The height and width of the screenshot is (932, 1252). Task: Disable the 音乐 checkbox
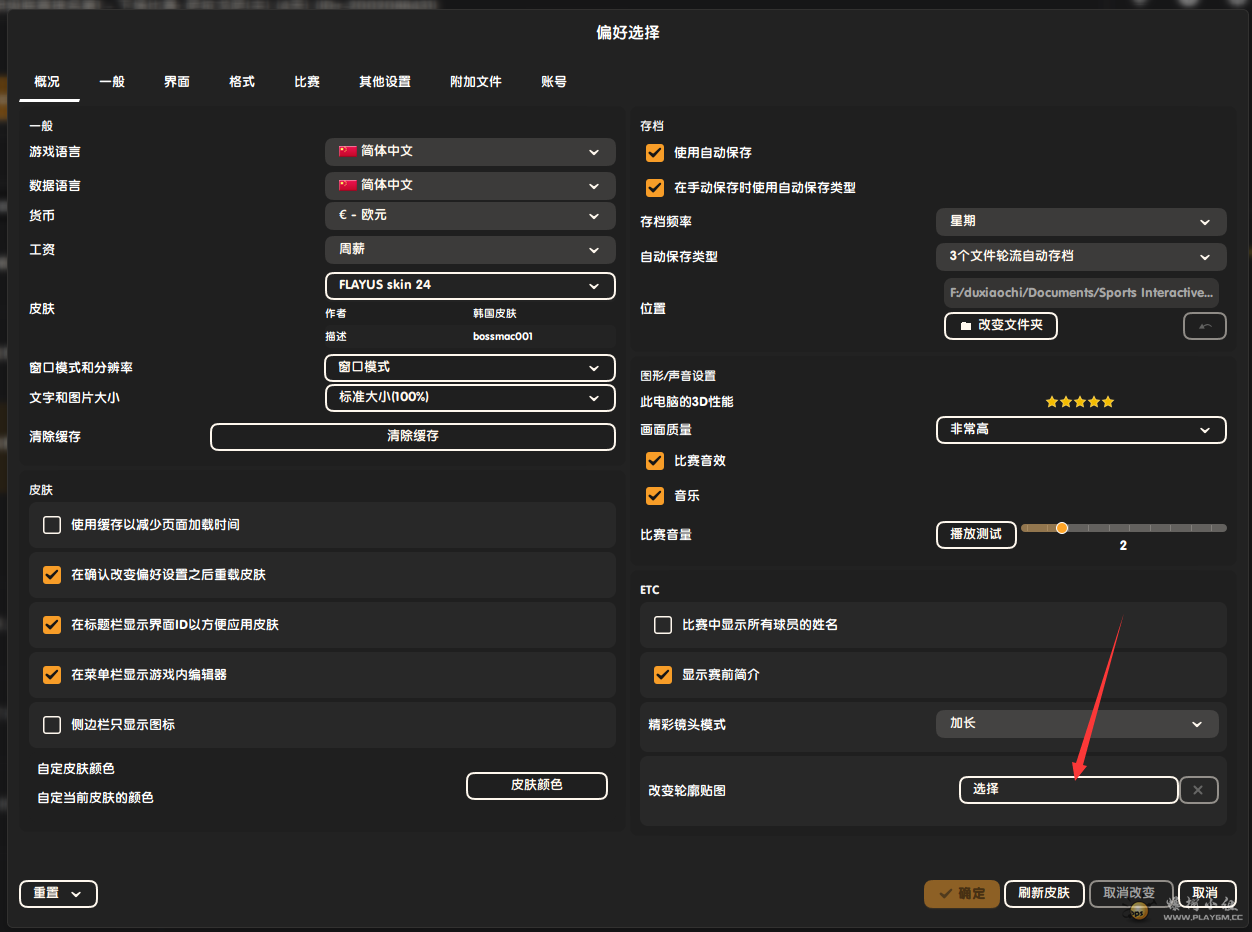click(655, 496)
